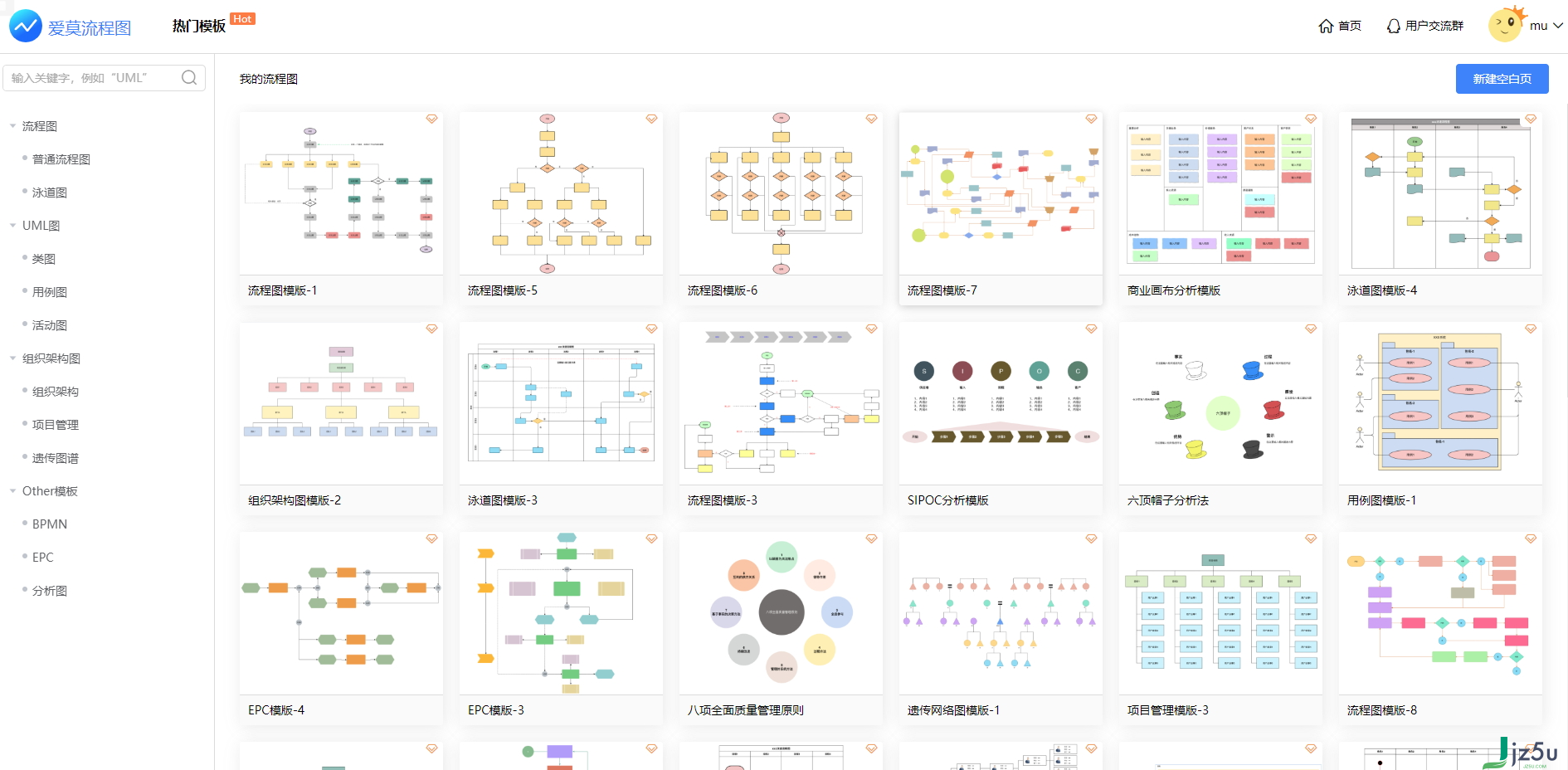Select EPC in sidebar

(43, 558)
